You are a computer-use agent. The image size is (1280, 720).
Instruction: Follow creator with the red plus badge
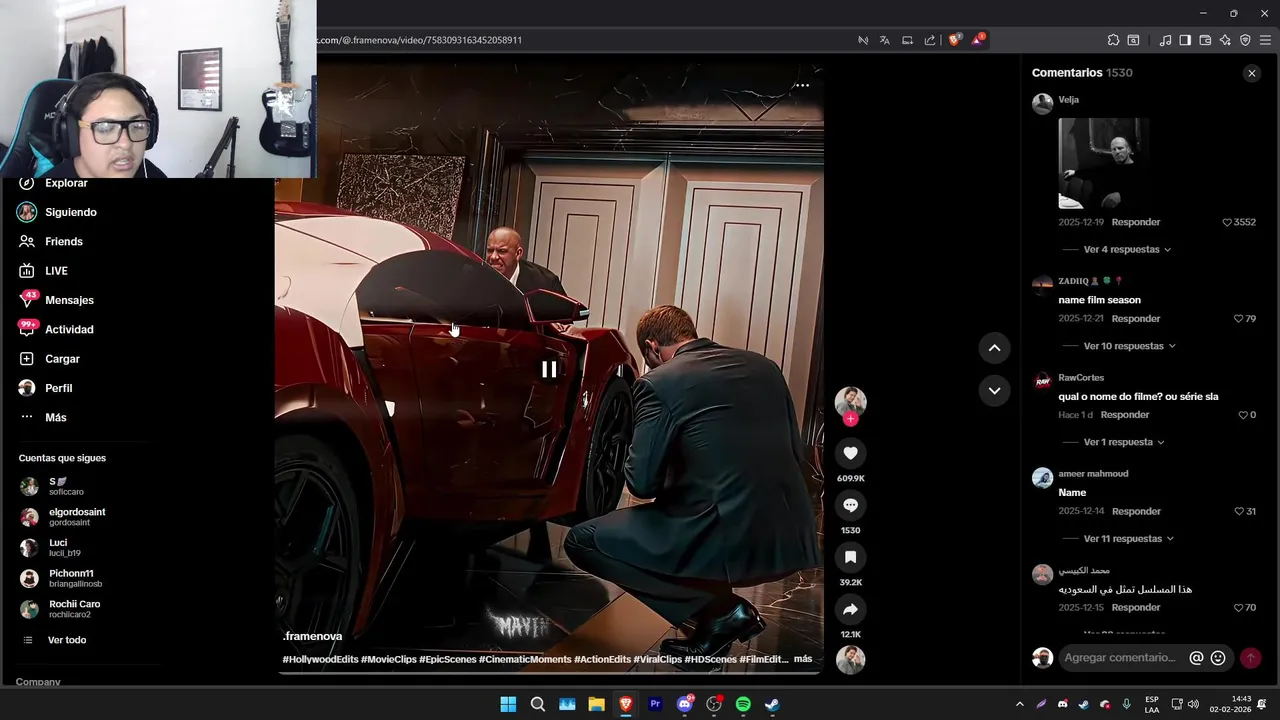(x=850, y=419)
